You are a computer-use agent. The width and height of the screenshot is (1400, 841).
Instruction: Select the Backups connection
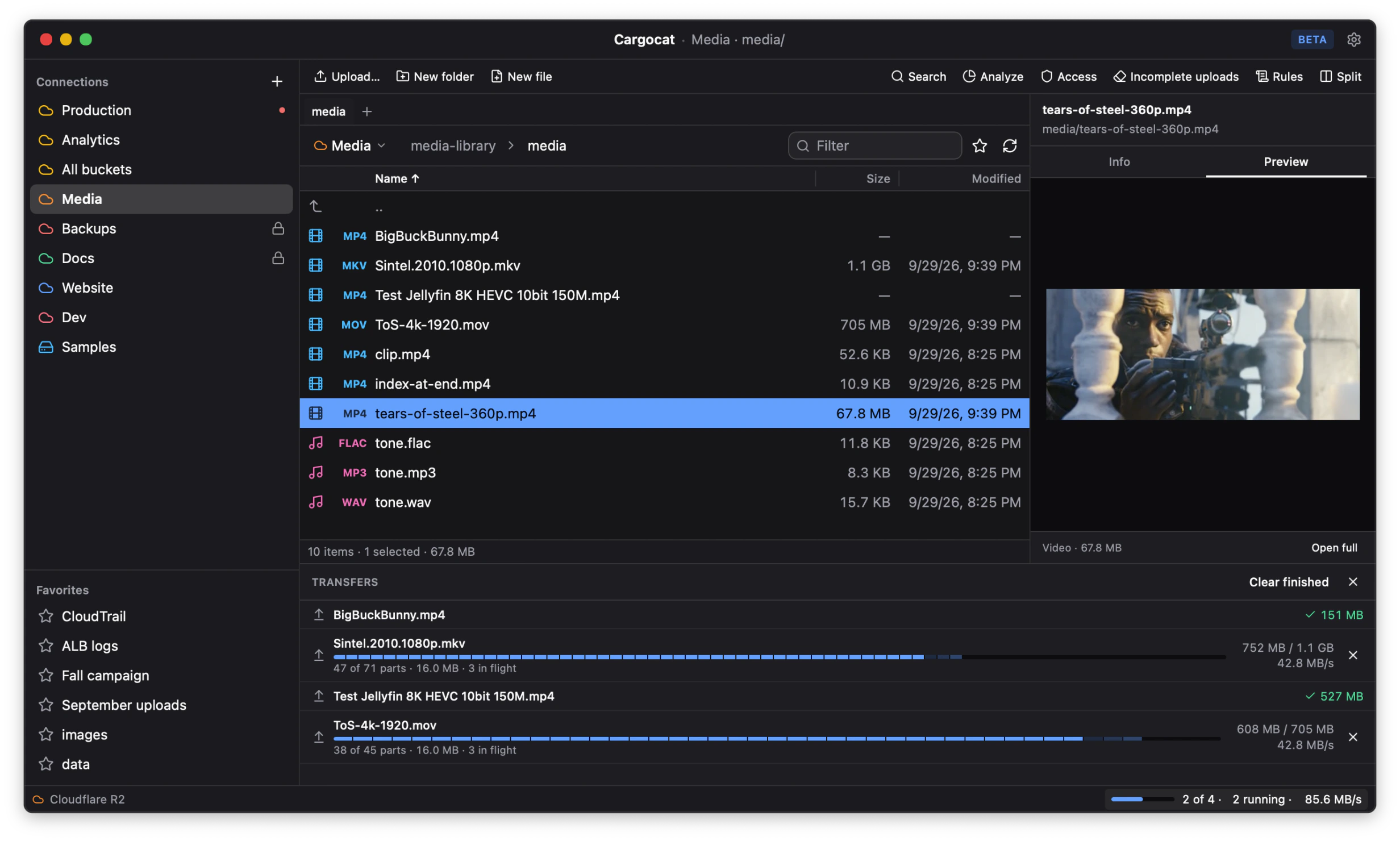(161, 228)
